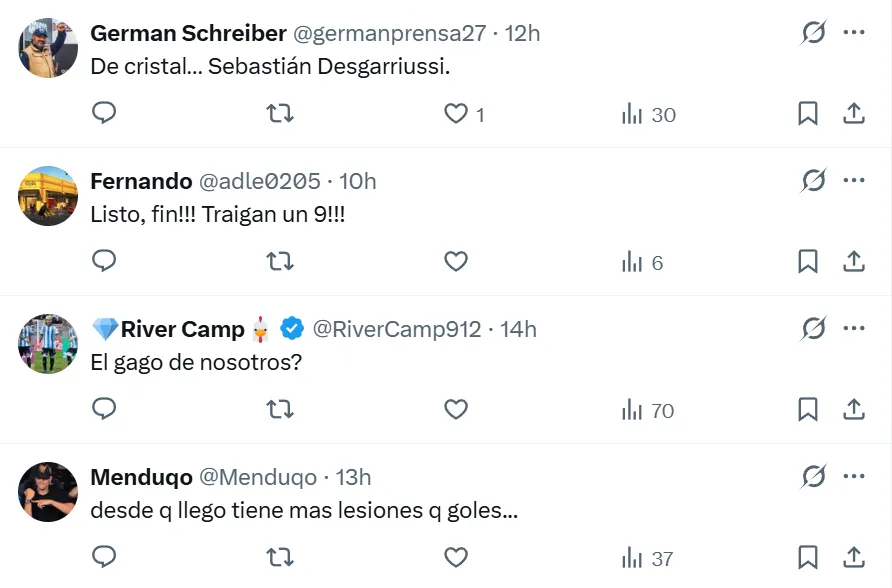The width and height of the screenshot is (892, 588).
Task: Open more options menu on Fernando's tweet
Action: pyautogui.click(x=853, y=181)
